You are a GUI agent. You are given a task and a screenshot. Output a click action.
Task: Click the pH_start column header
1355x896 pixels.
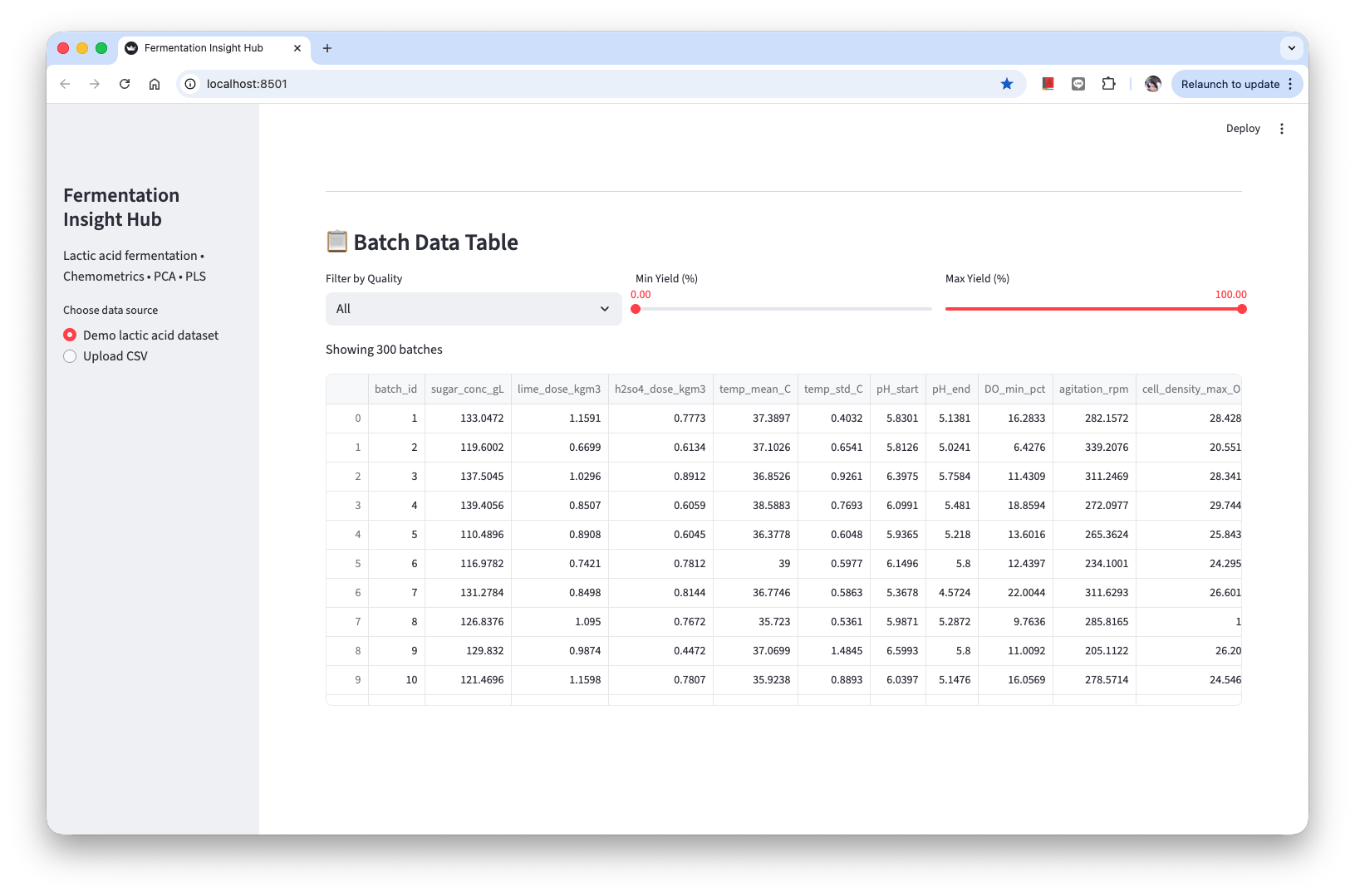click(897, 389)
